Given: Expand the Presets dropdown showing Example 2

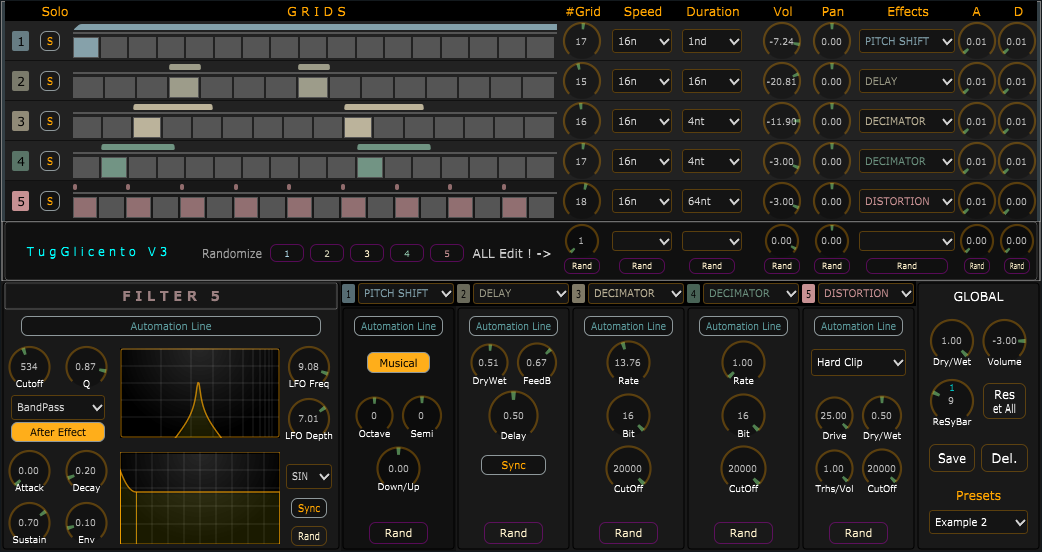Looking at the screenshot, I should tap(977, 522).
